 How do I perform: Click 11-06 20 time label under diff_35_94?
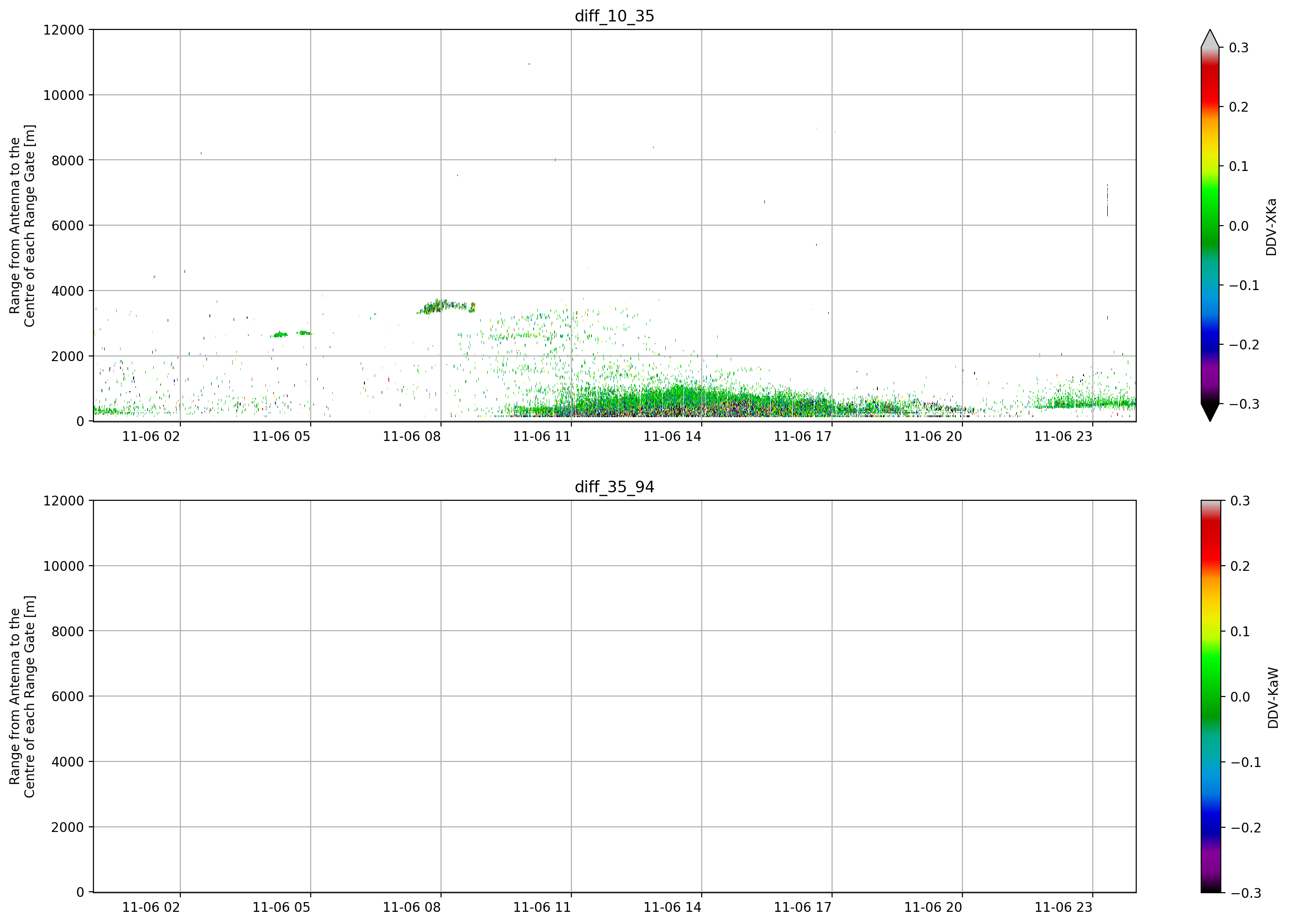(x=933, y=908)
